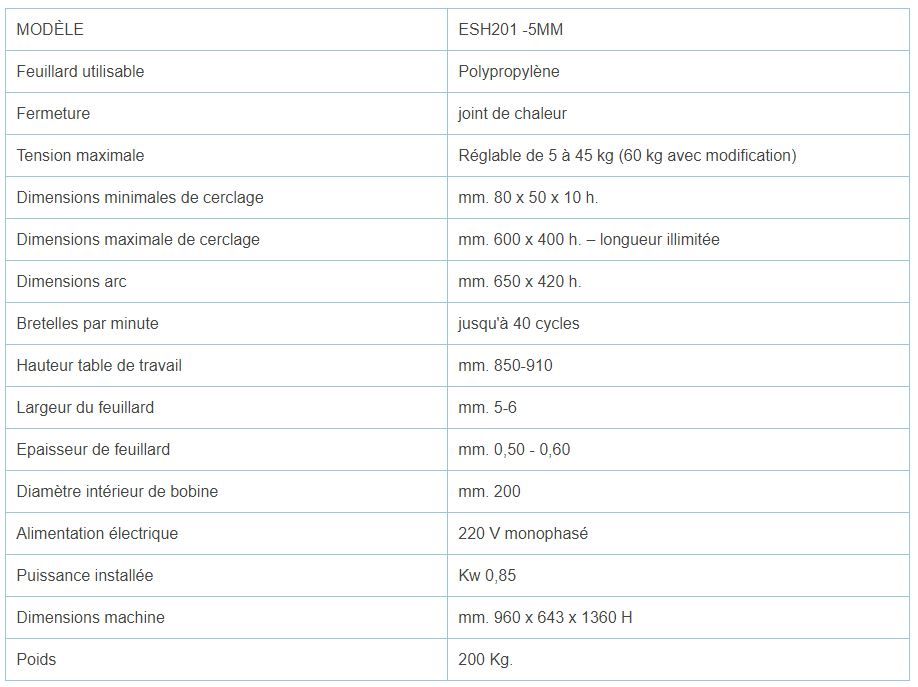Click the Feuillard utilisable label
918x687 pixels.
pyautogui.click(x=80, y=72)
